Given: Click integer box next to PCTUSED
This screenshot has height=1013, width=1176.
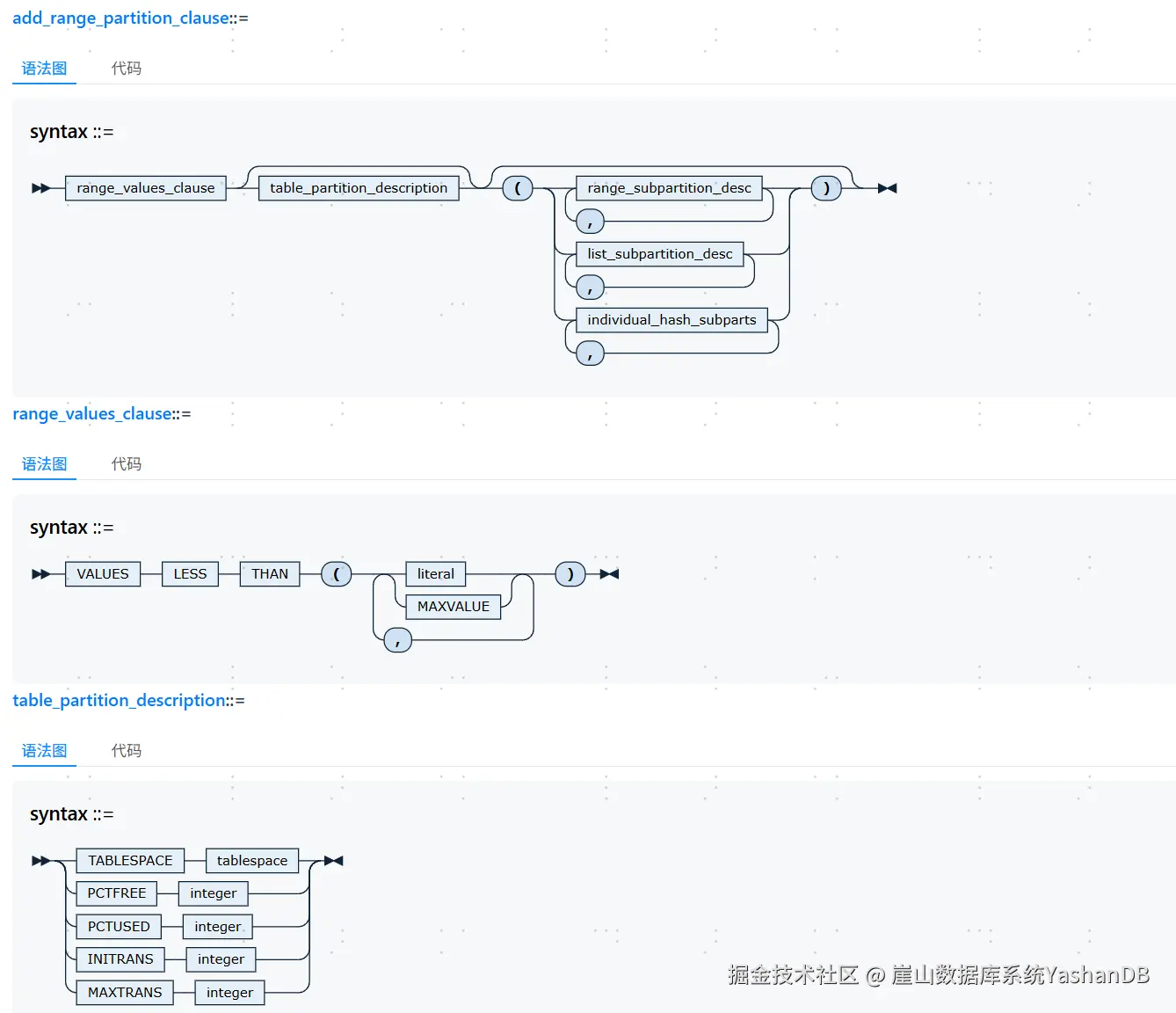Looking at the screenshot, I should pos(218,927).
